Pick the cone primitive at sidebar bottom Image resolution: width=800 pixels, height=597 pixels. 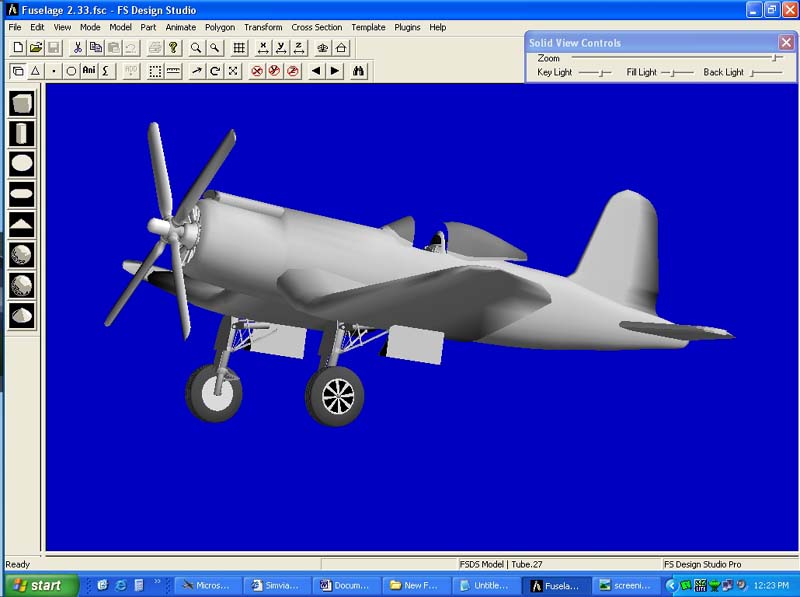tap(22, 314)
